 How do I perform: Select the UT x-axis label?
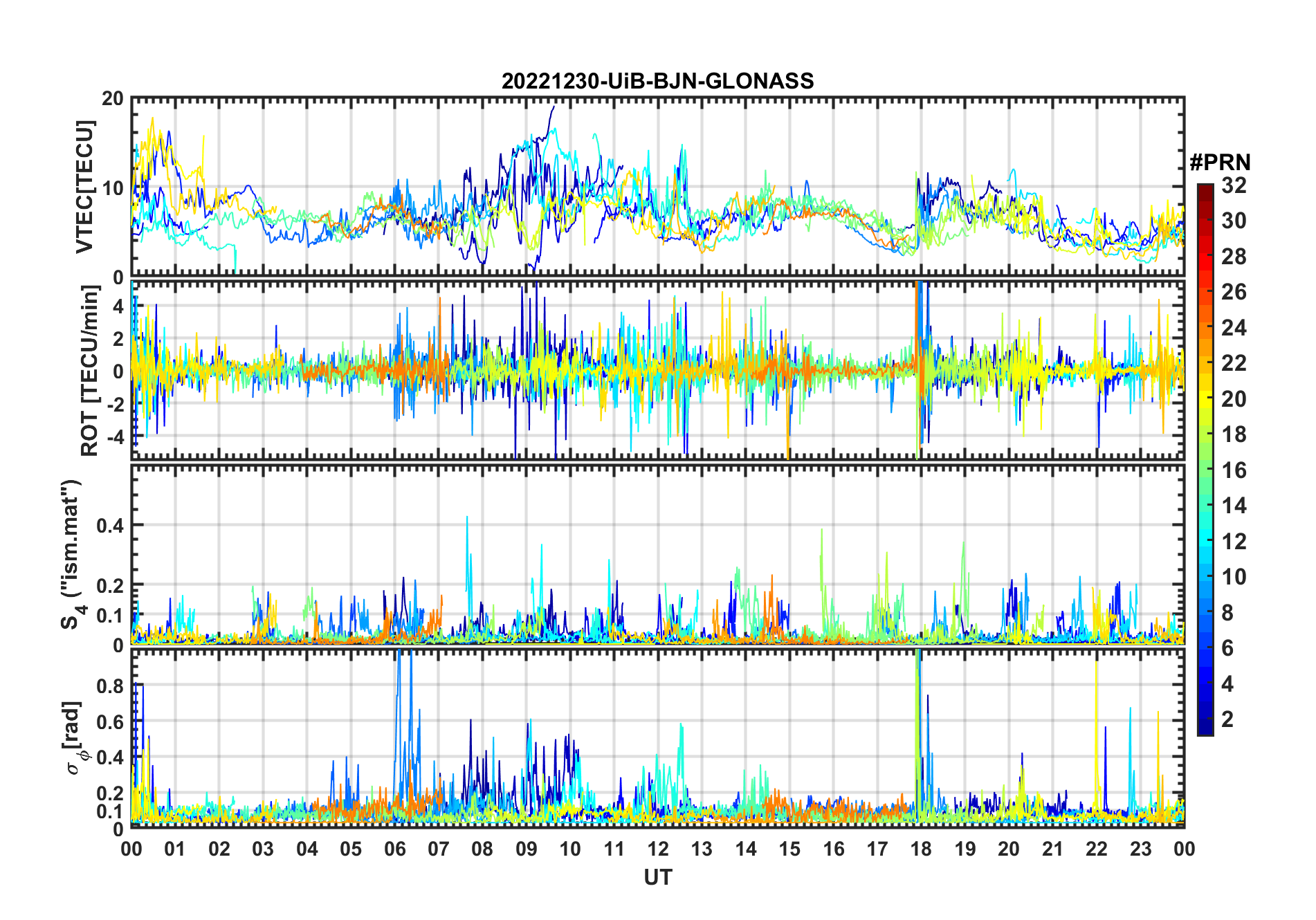click(x=657, y=877)
